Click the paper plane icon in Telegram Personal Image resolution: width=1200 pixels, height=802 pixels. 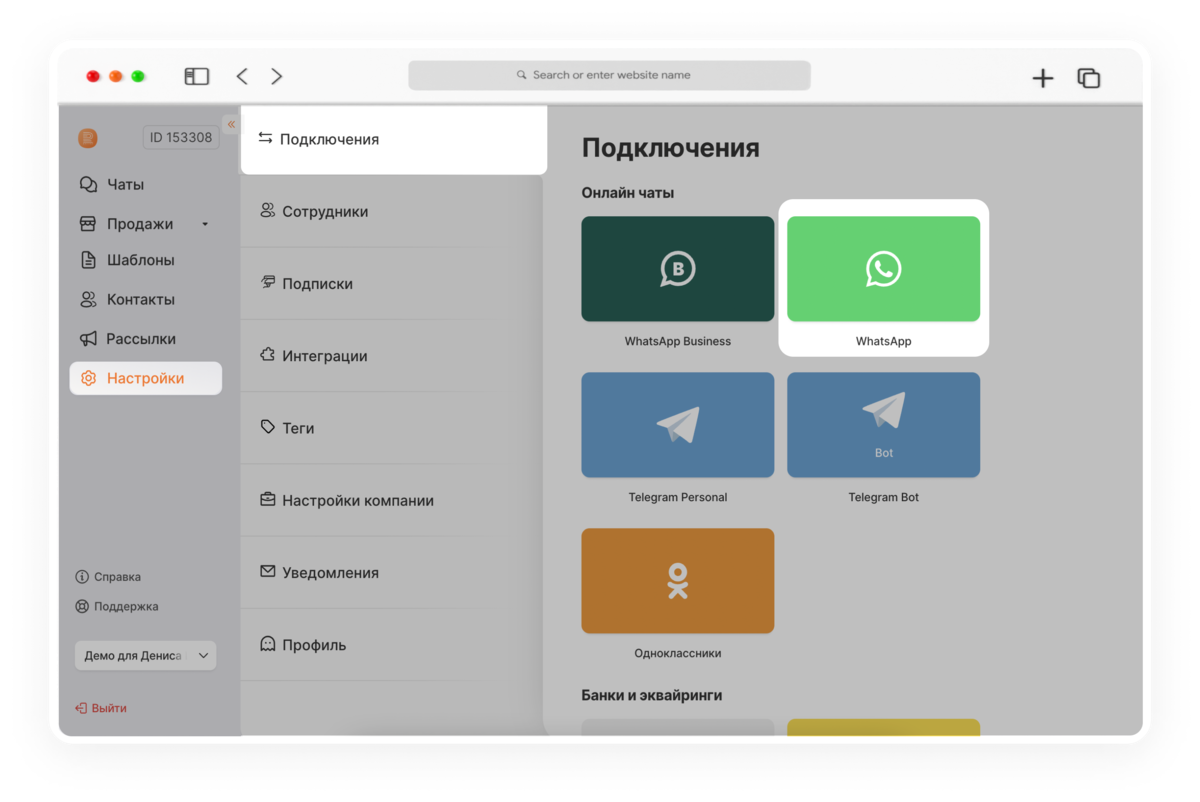pos(678,424)
